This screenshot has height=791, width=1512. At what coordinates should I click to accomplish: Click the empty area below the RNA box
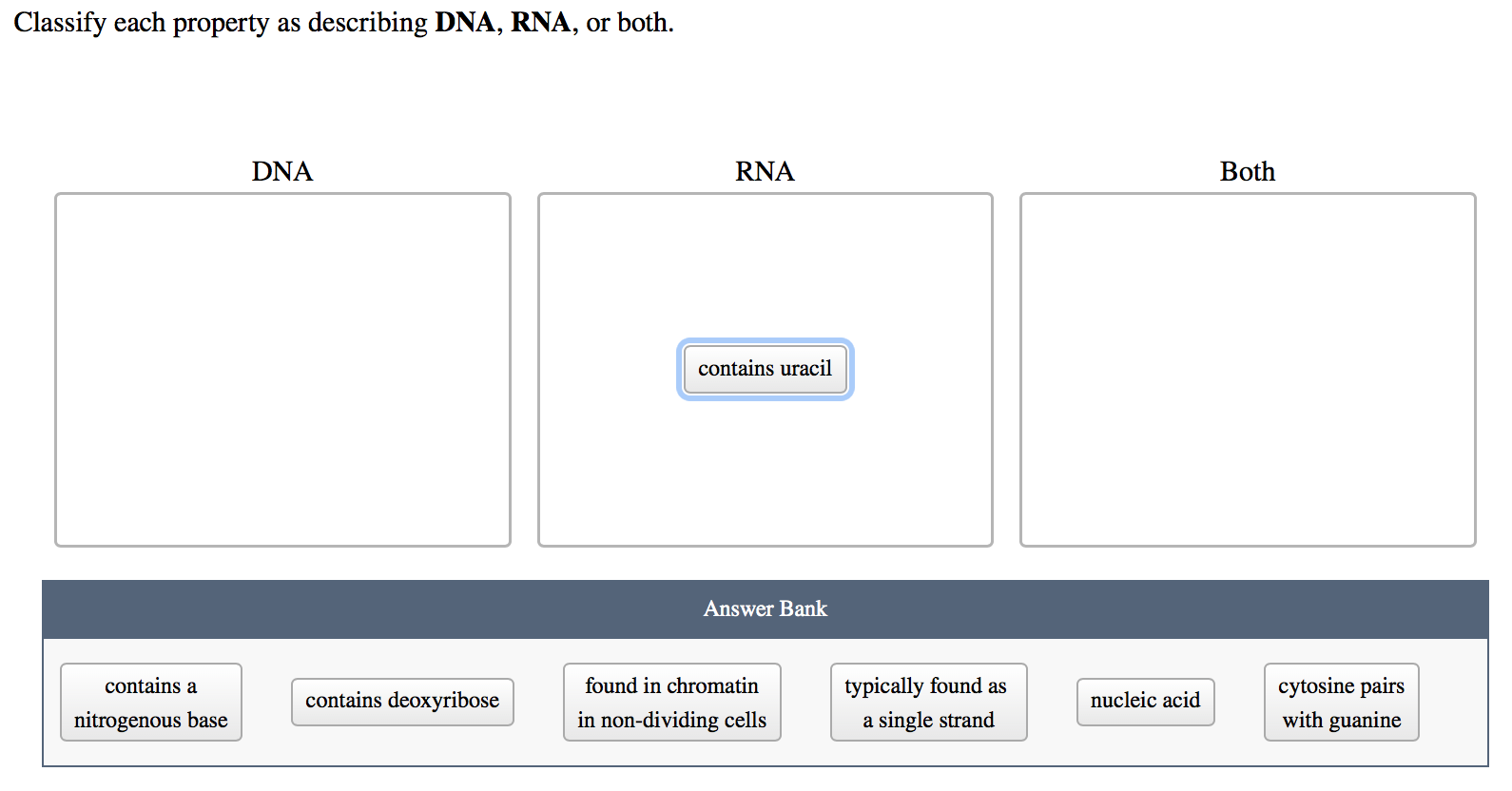click(765, 563)
